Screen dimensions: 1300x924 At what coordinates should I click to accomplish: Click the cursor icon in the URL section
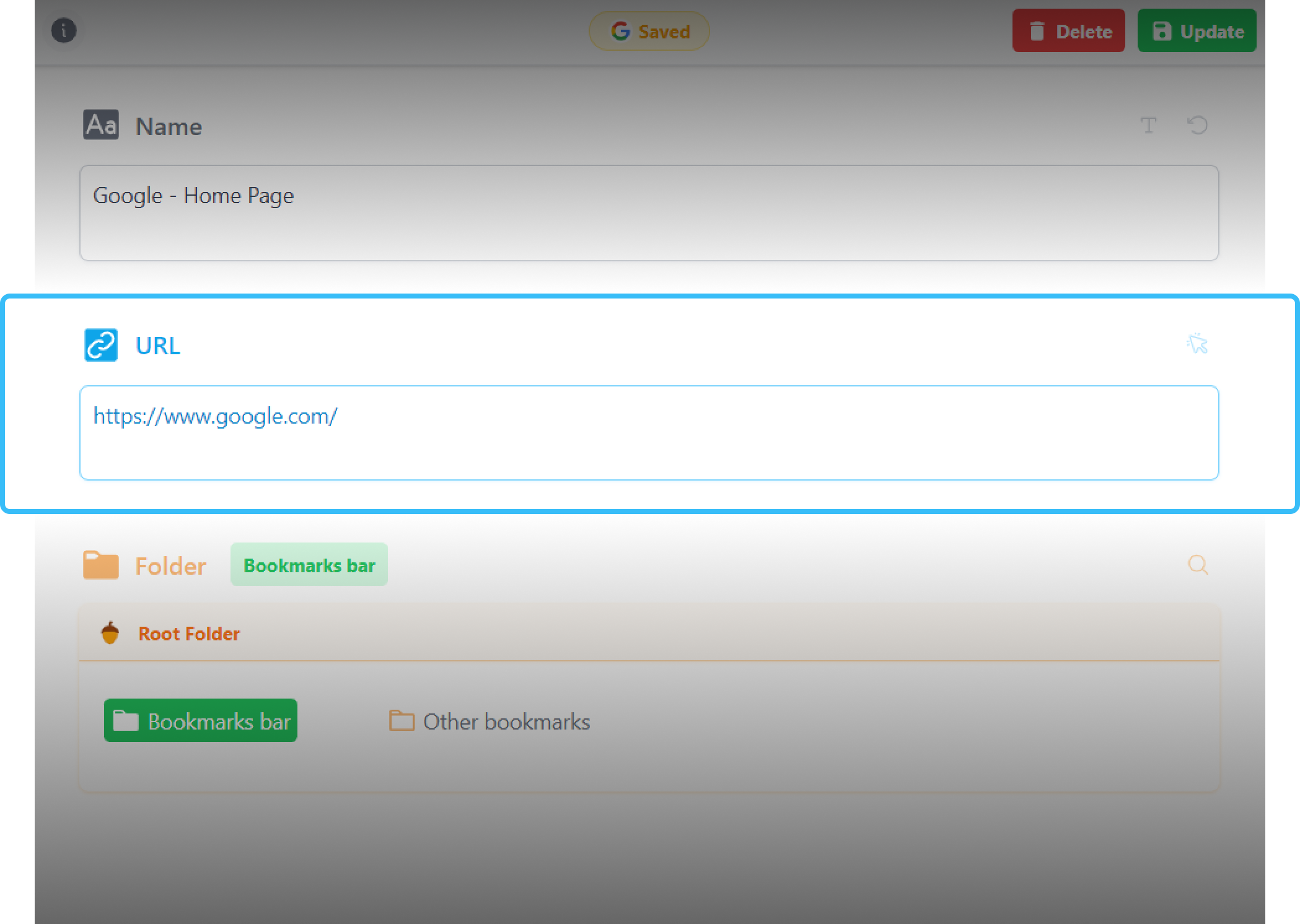pos(1197,344)
